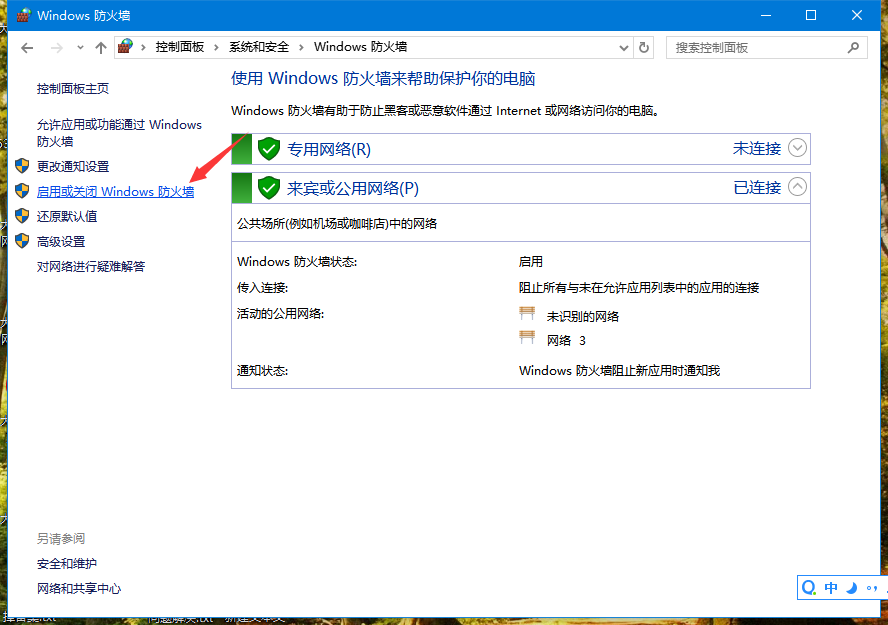Screen dimensions: 888x625
Task: Open 启用或关闭 Windows 防火墙 link
Action: [x=115, y=192]
